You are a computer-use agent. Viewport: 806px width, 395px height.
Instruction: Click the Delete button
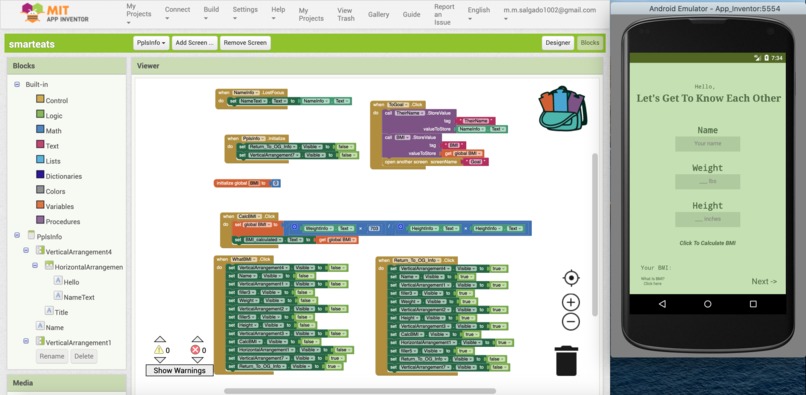tap(84, 356)
